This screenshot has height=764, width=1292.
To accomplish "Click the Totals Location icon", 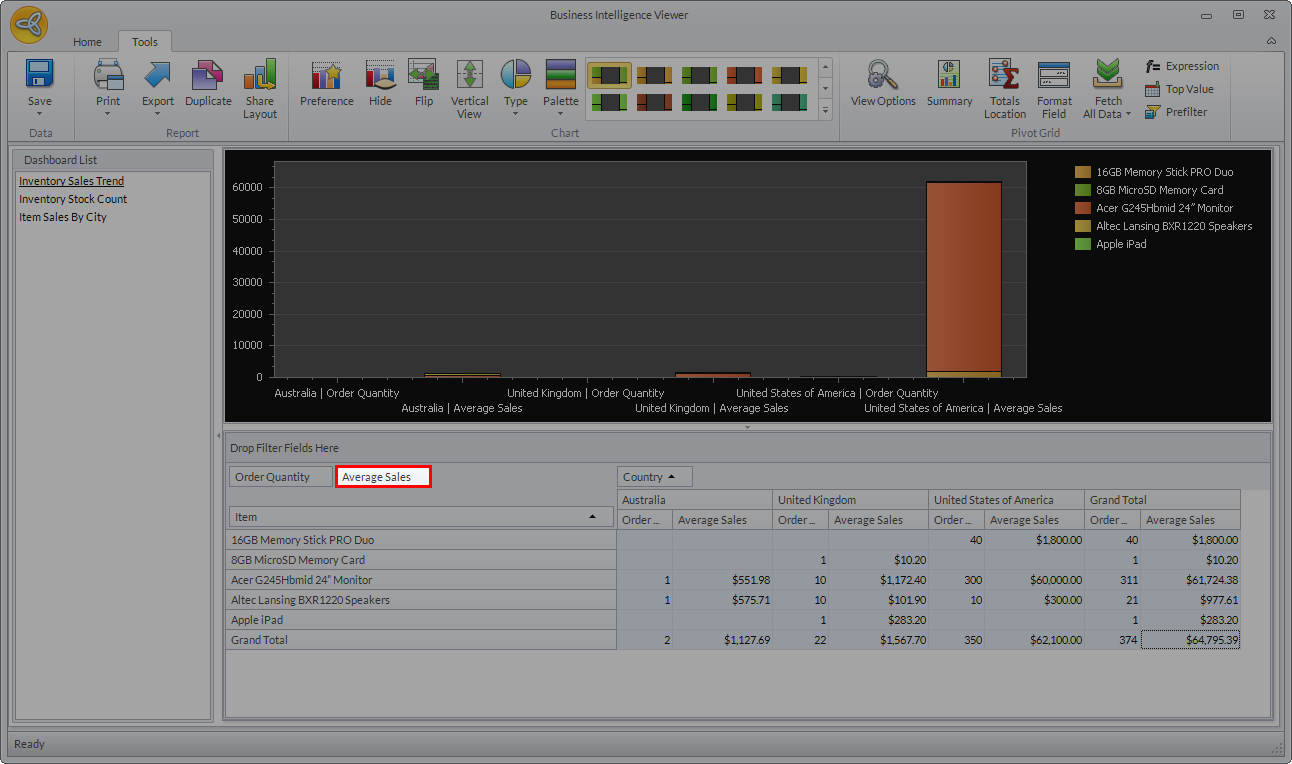I will [1004, 76].
